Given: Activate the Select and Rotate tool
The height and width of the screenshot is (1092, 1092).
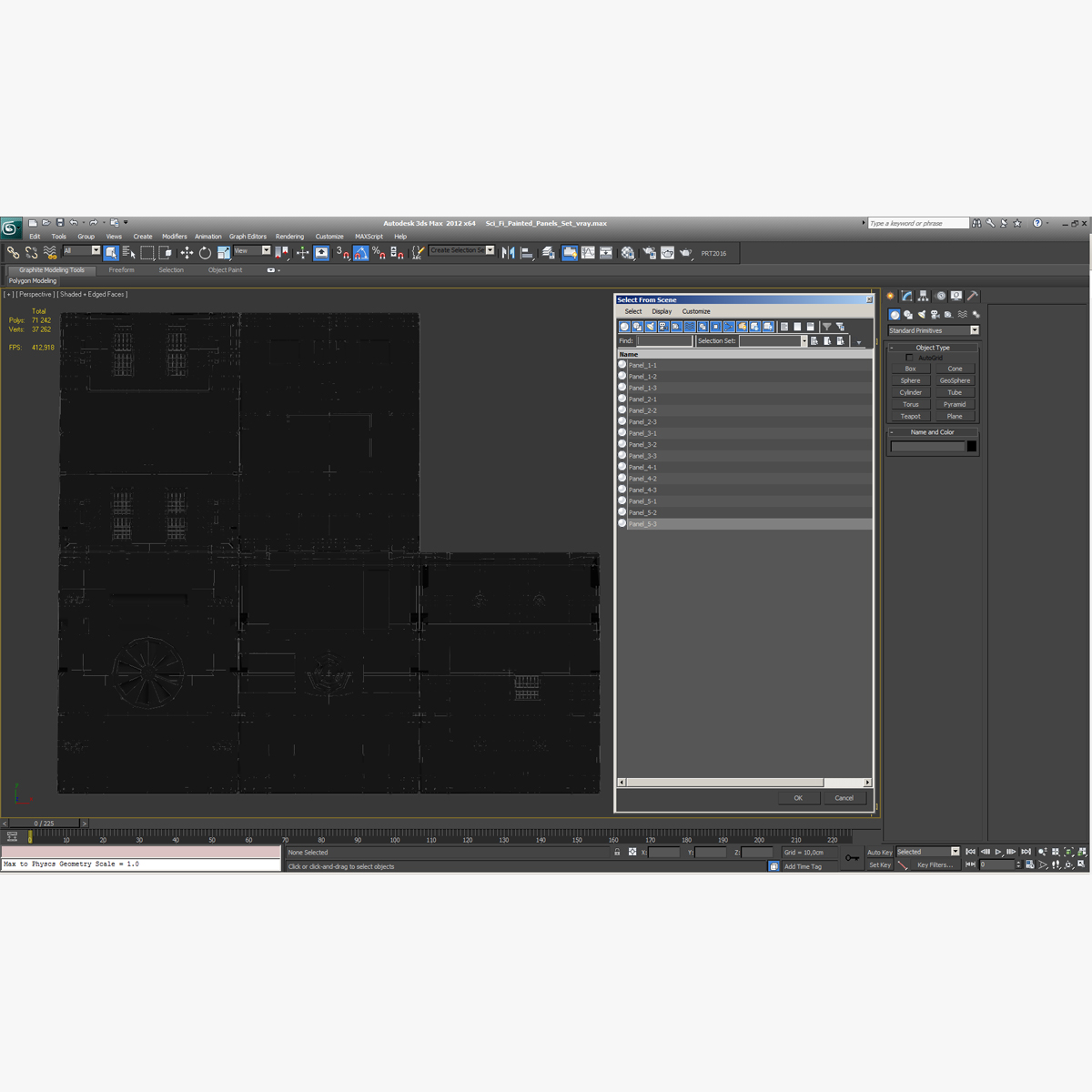Looking at the screenshot, I should pos(205,253).
